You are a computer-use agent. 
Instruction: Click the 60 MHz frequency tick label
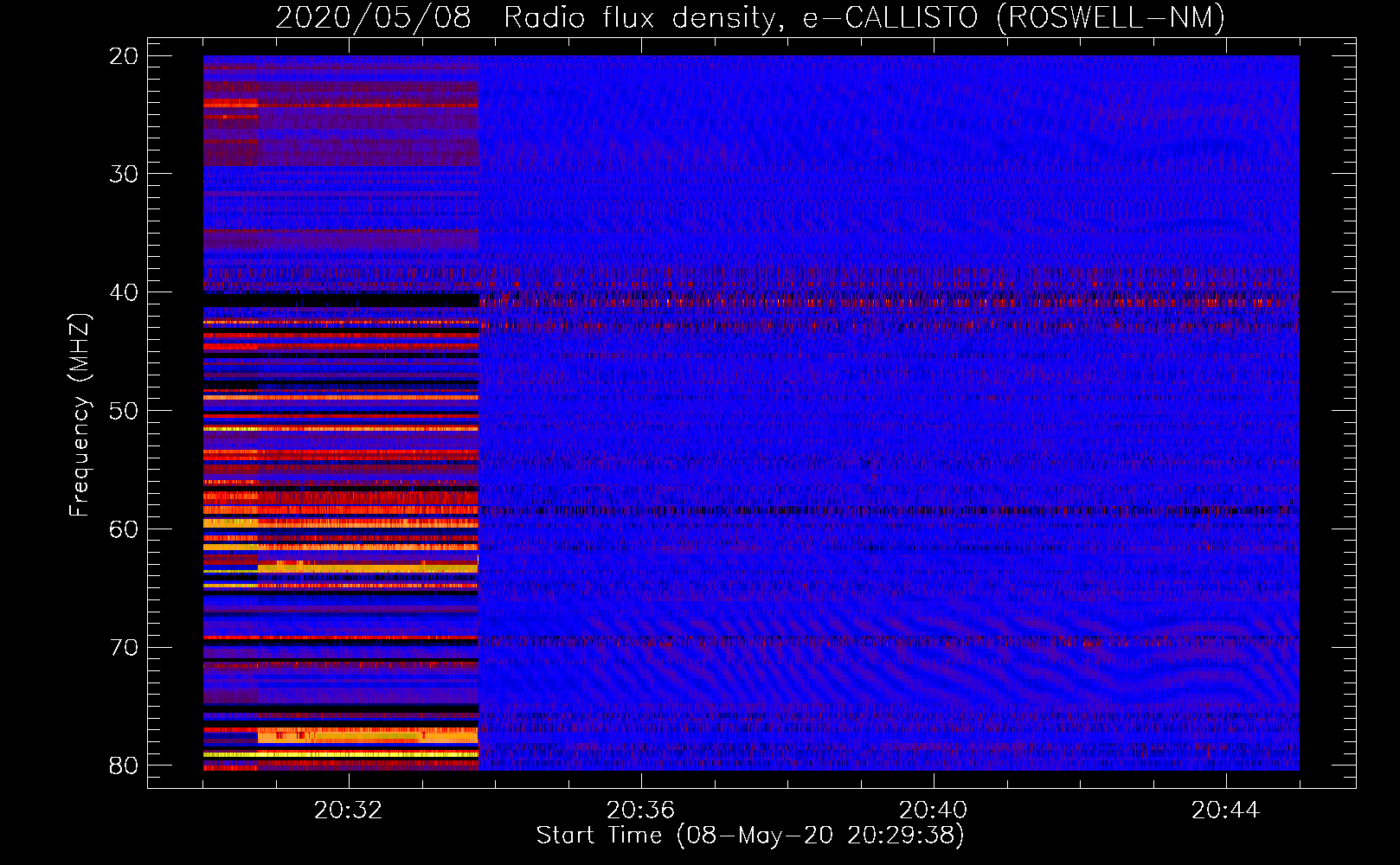124,529
